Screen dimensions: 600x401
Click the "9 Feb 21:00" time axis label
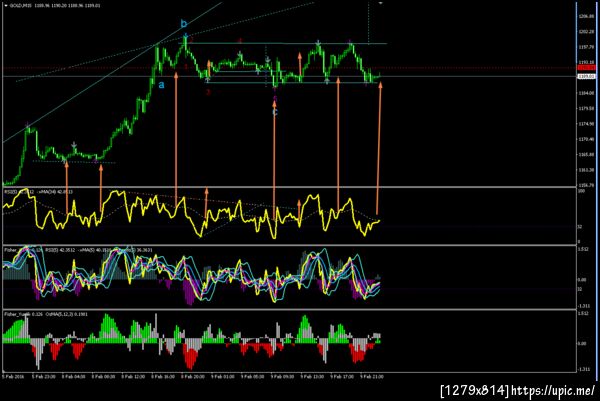click(372, 377)
